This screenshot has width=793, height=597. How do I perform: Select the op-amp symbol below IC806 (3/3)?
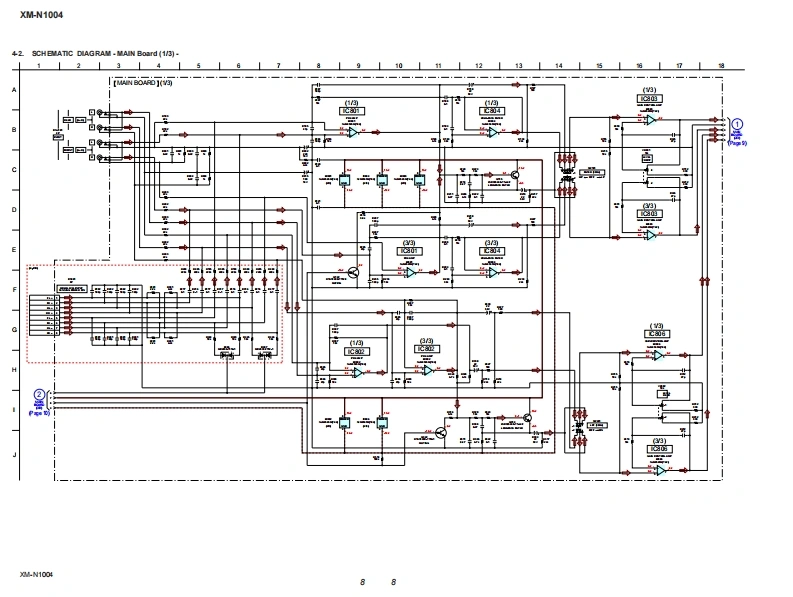click(660, 470)
